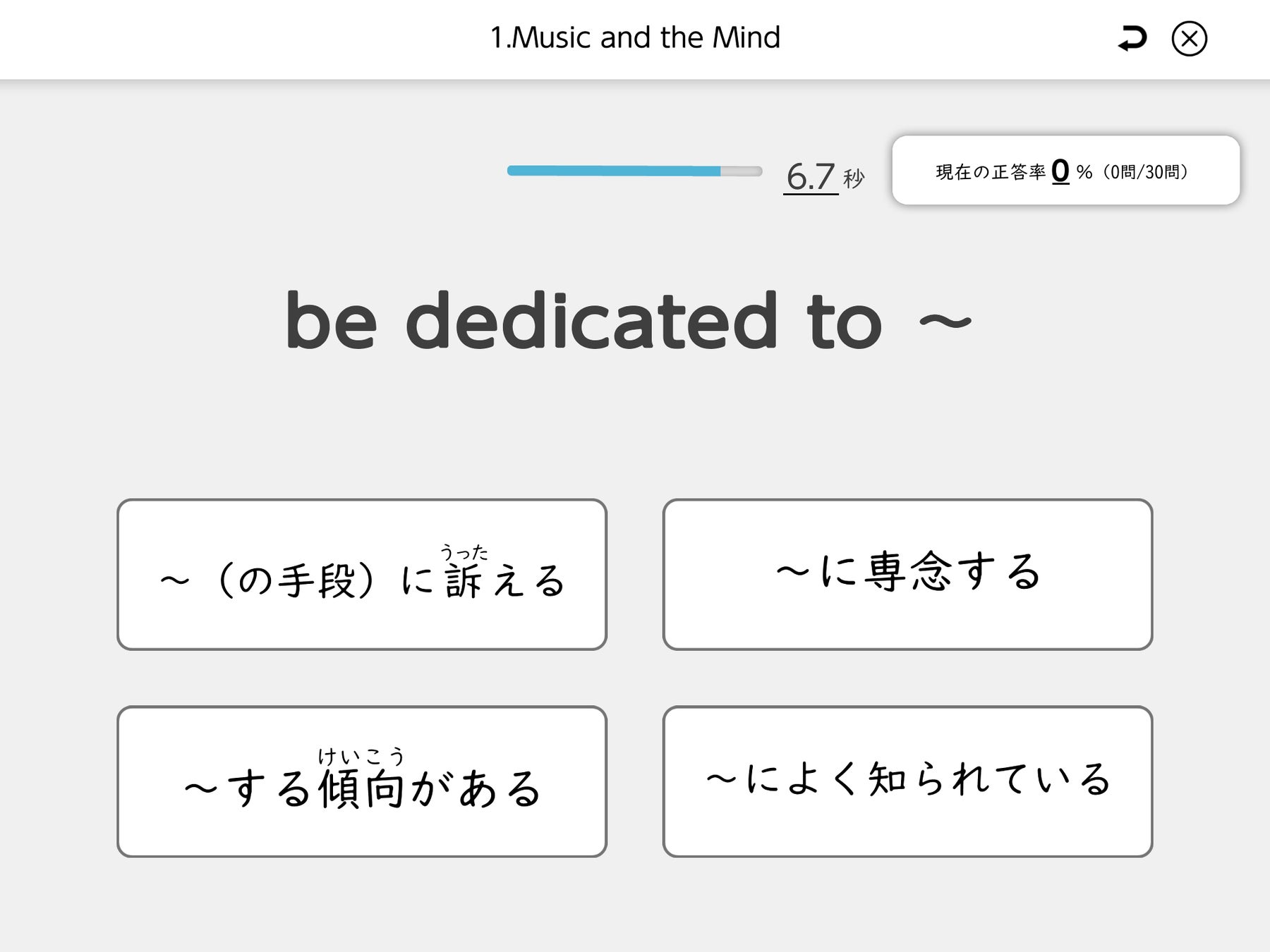Image resolution: width=1270 pixels, height=952 pixels.
Task: Close the quiz with the X icon
Action: [1190, 39]
